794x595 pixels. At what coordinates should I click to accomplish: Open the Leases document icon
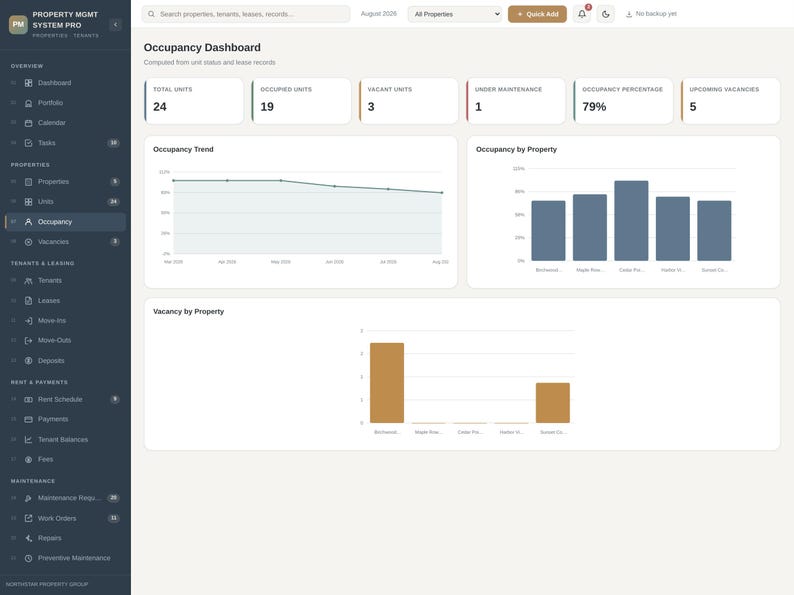point(28,301)
